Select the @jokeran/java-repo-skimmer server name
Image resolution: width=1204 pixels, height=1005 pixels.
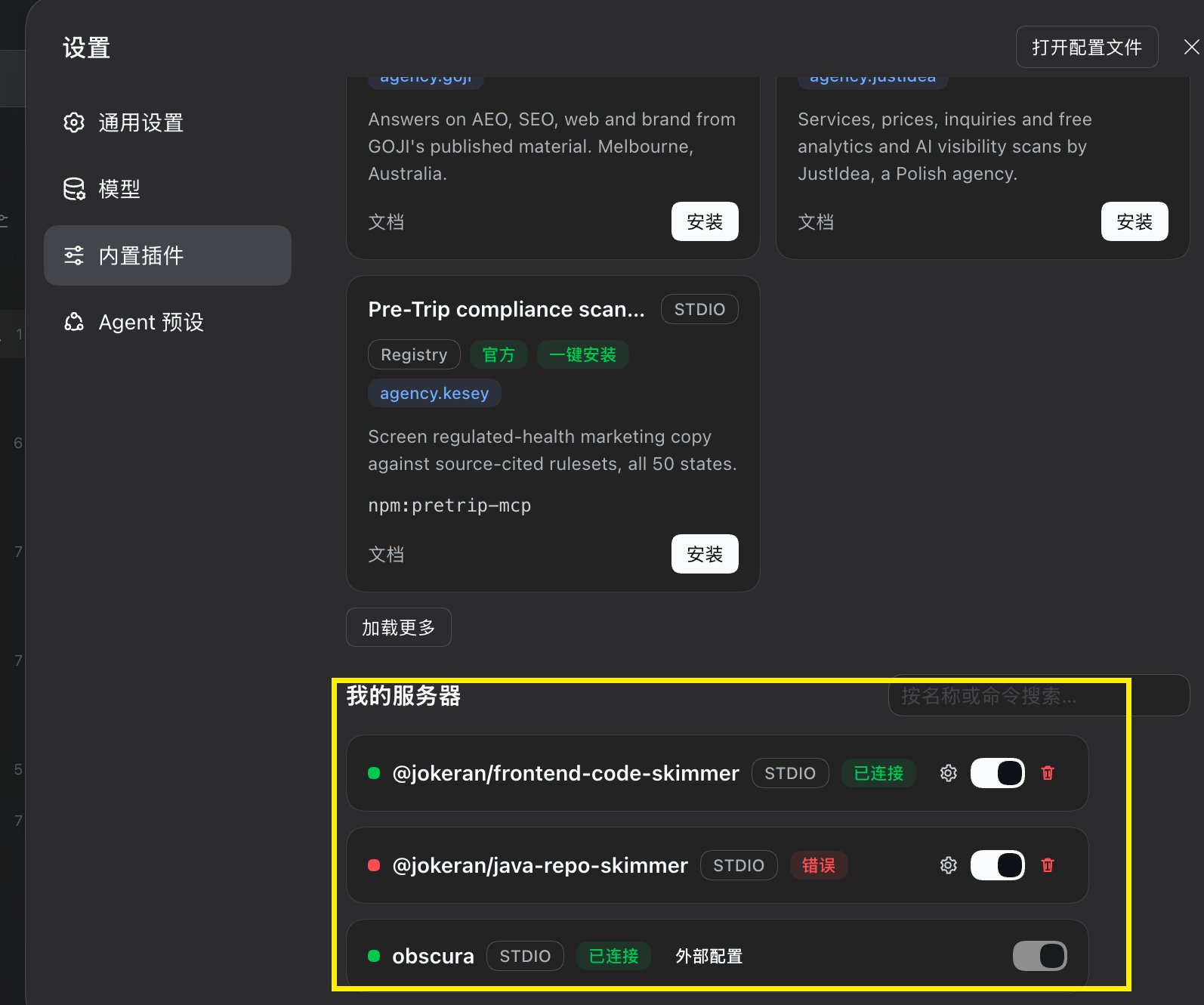click(540, 865)
